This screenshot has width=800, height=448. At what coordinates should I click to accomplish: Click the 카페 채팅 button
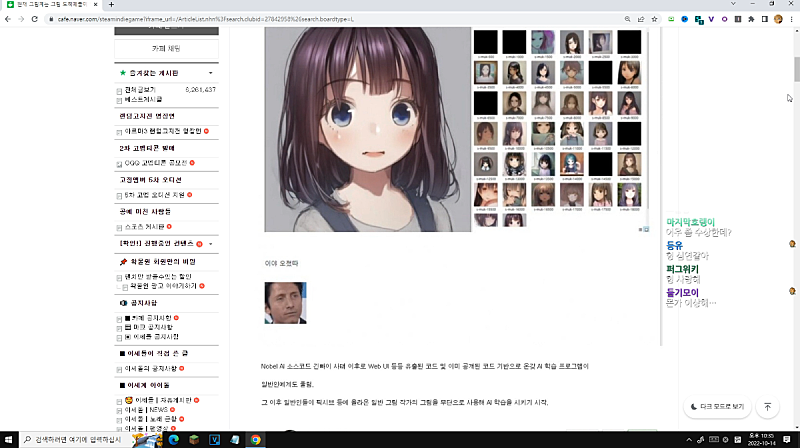(x=166, y=48)
